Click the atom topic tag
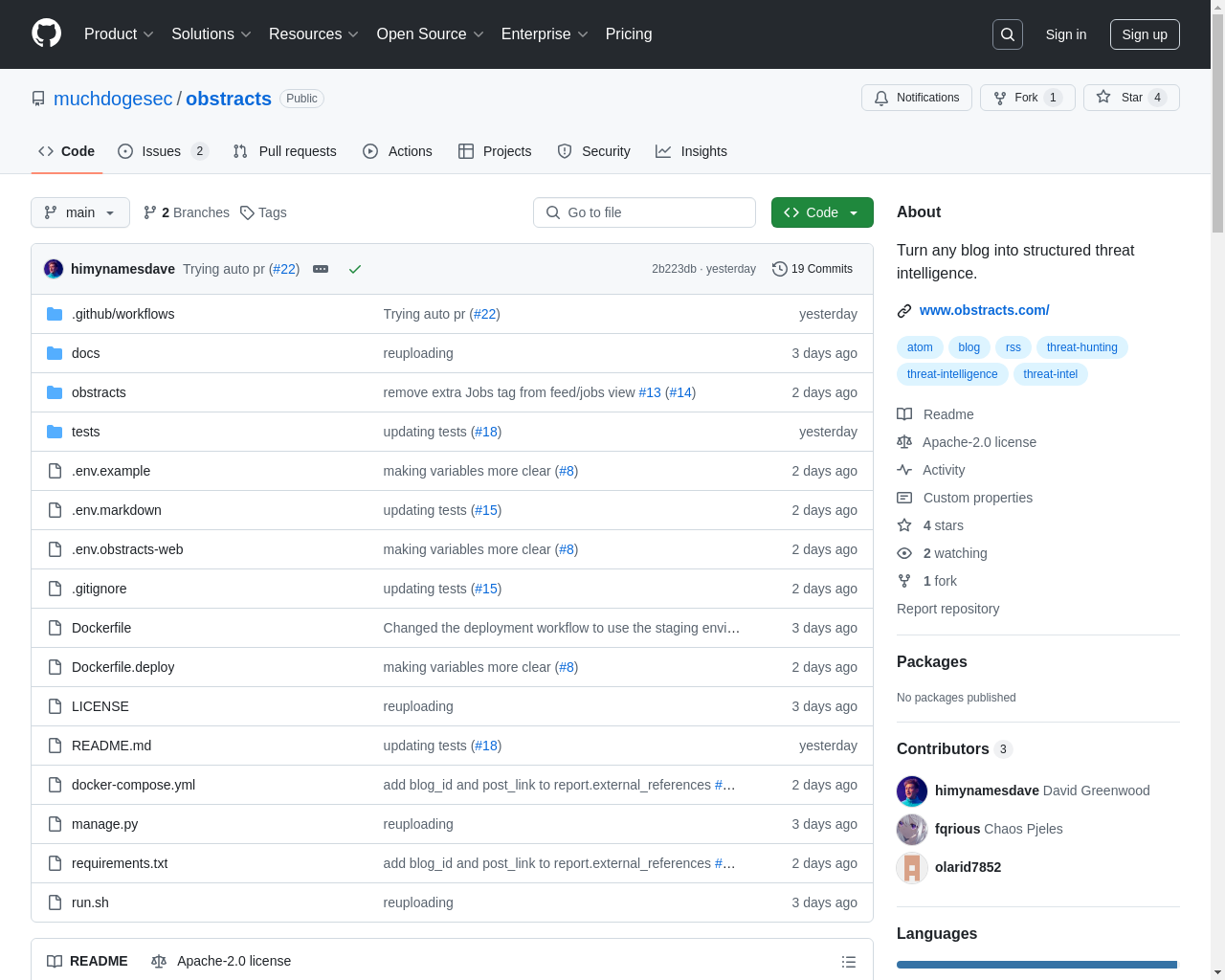 click(x=920, y=347)
